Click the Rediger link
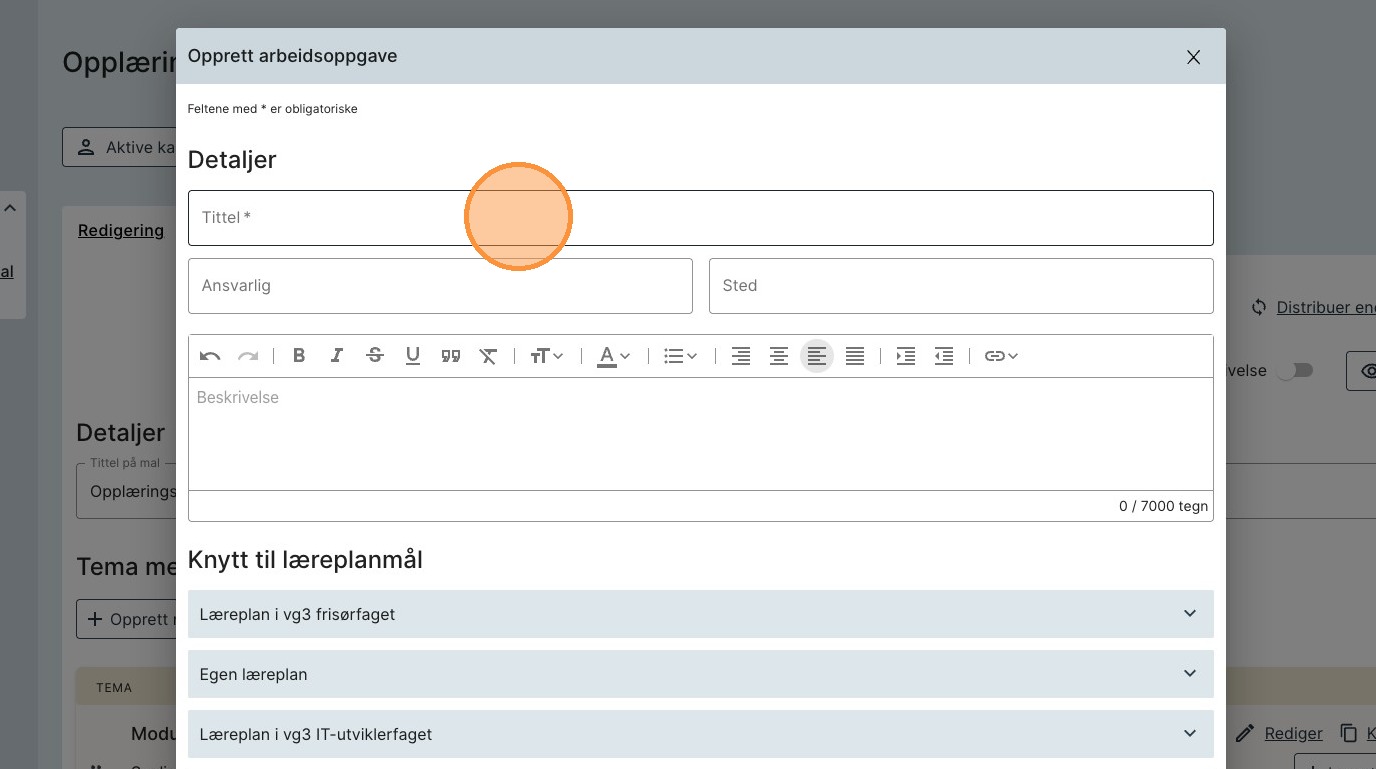1376x769 pixels. (x=1293, y=733)
